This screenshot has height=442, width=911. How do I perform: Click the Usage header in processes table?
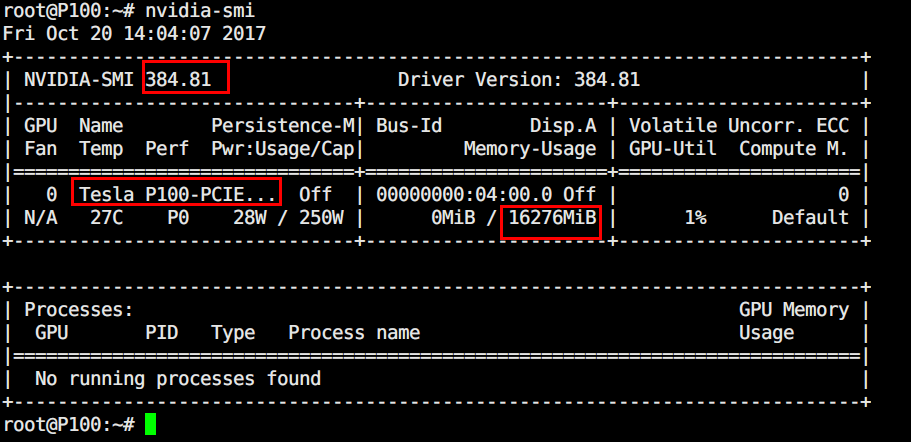tap(766, 333)
